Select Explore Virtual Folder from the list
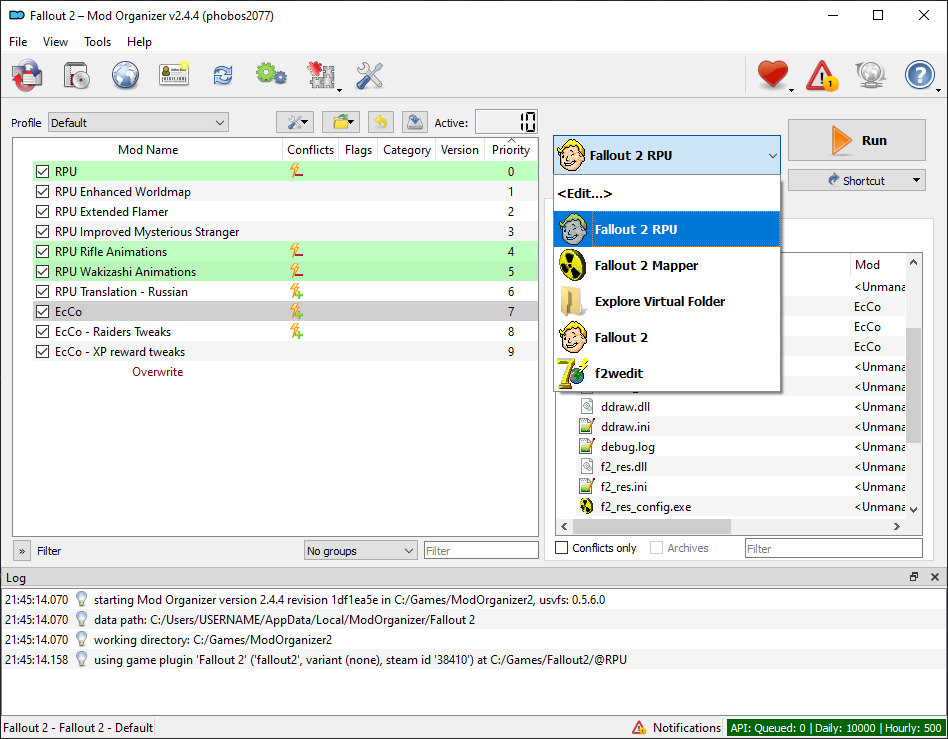The width and height of the screenshot is (948, 739). (x=667, y=301)
